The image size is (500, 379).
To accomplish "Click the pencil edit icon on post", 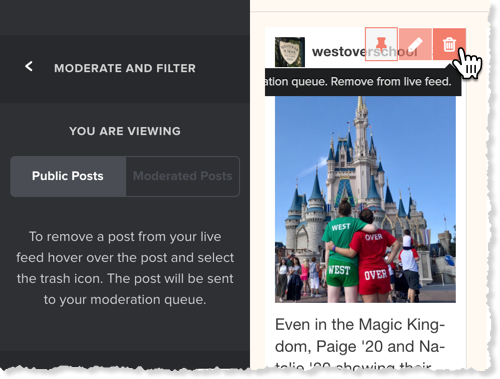I will pos(415,44).
